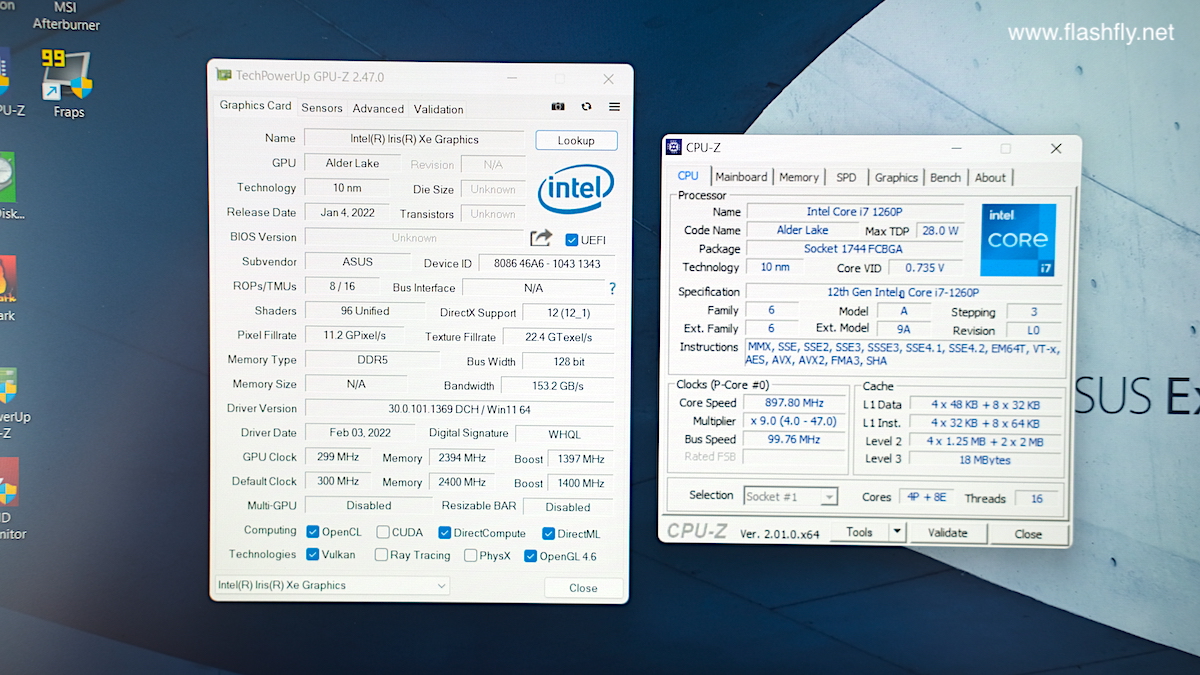Expand the Tools dropdown arrow in CPU-Z

pyautogui.click(x=897, y=532)
